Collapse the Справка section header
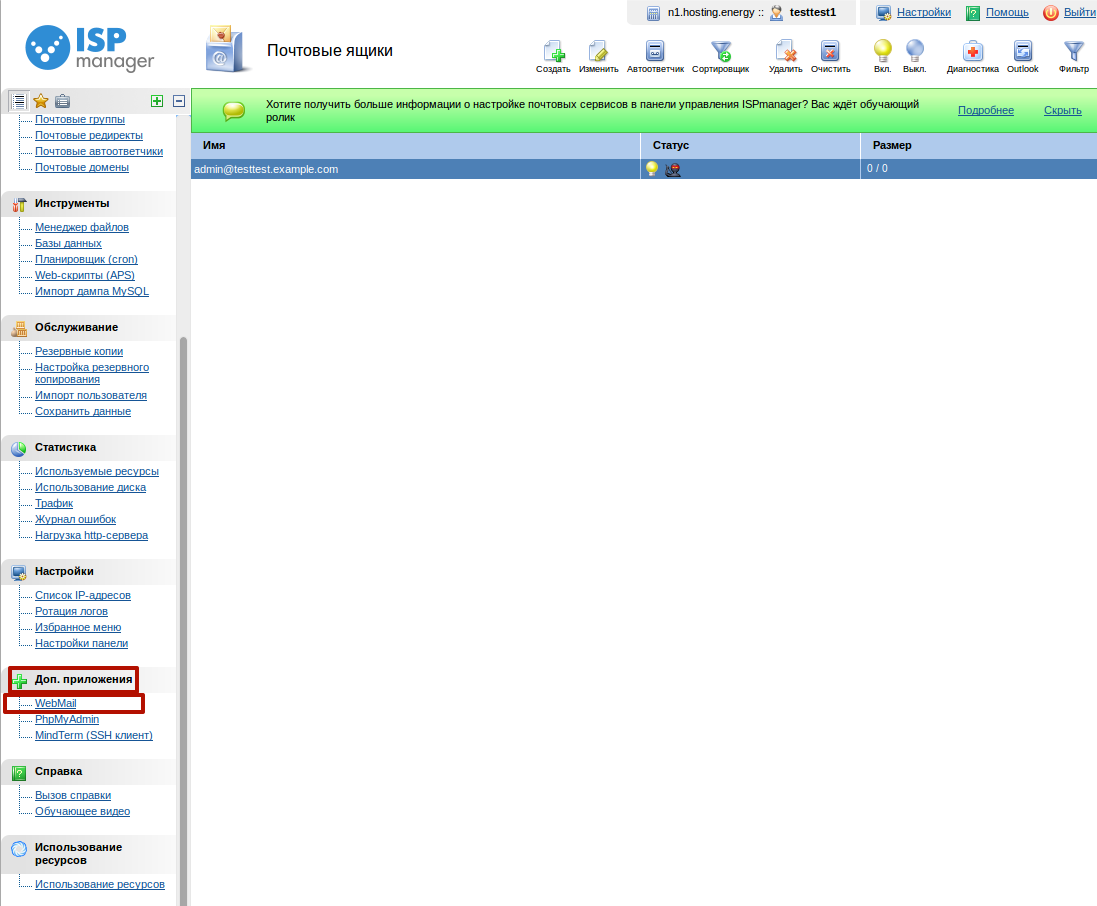The image size is (1097, 906). click(89, 772)
